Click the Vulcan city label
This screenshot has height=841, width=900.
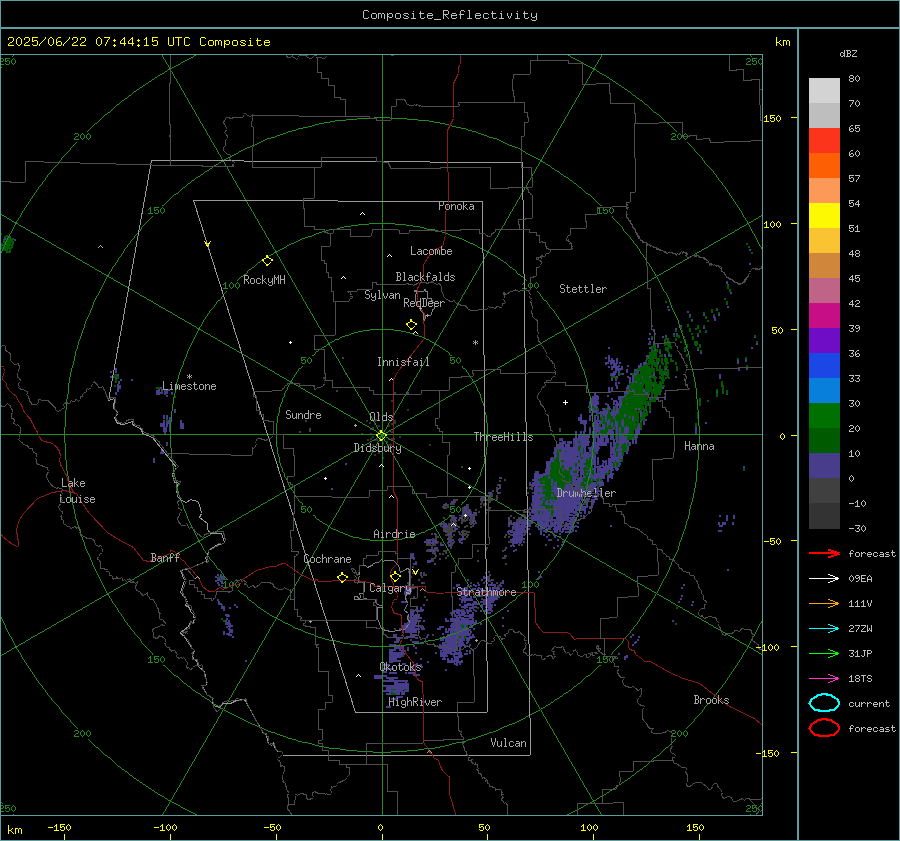508,743
